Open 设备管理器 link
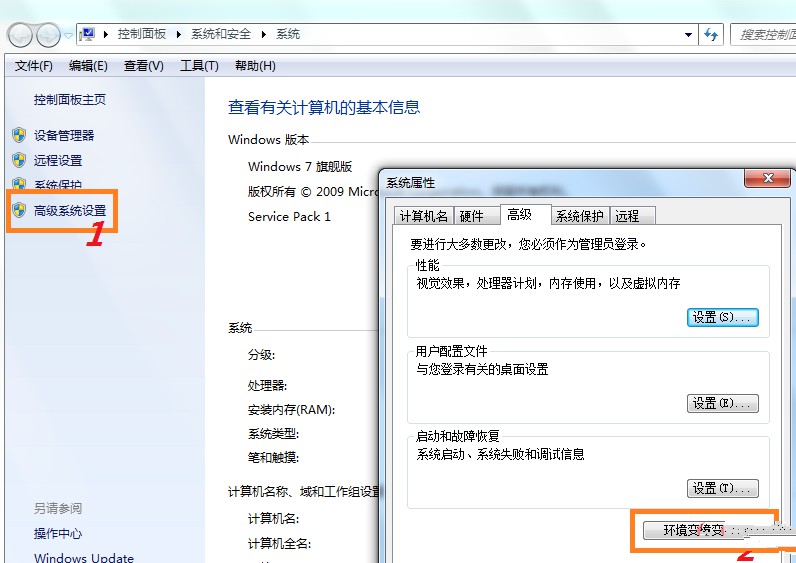 64,136
